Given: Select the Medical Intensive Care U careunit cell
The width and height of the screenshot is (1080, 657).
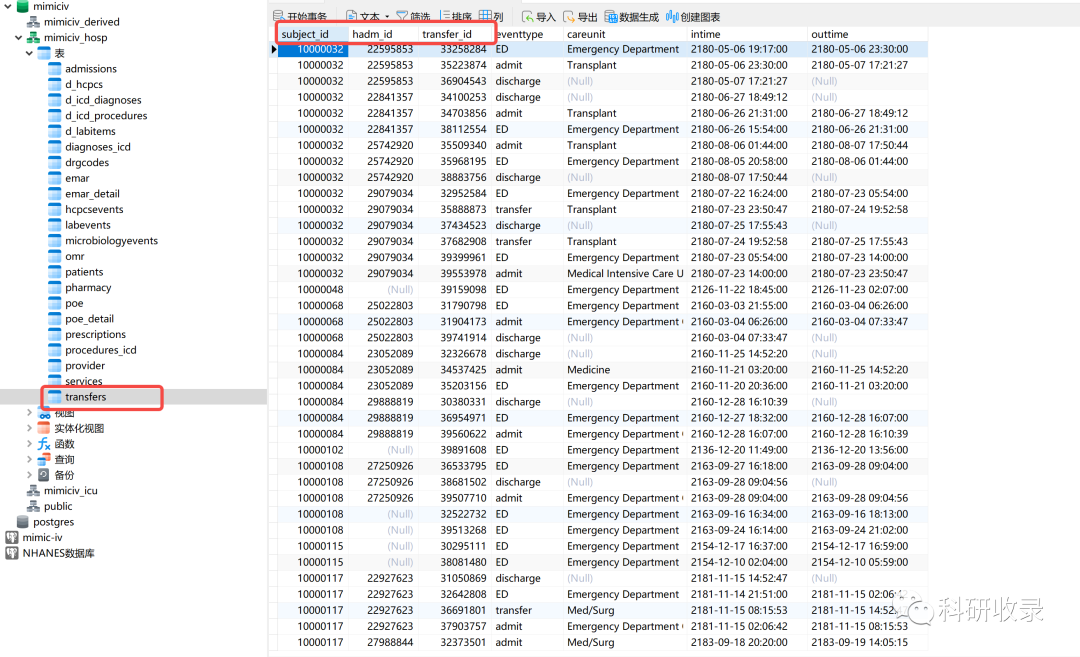Looking at the screenshot, I should click(625, 273).
